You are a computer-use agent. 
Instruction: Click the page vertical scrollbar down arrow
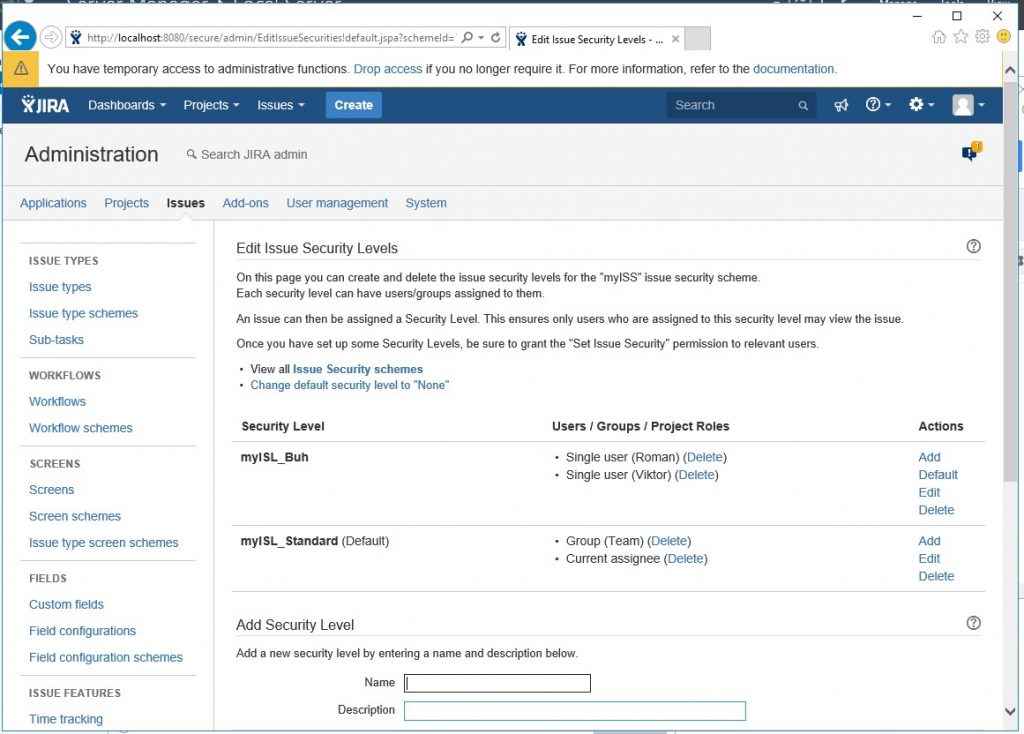click(x=1010, y=711)
